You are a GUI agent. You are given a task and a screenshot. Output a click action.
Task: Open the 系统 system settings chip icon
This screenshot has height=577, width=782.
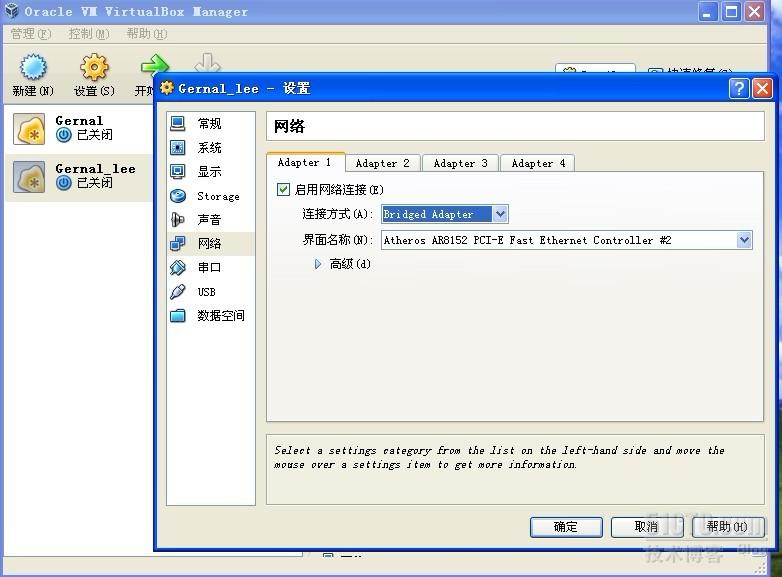point(178,148)
